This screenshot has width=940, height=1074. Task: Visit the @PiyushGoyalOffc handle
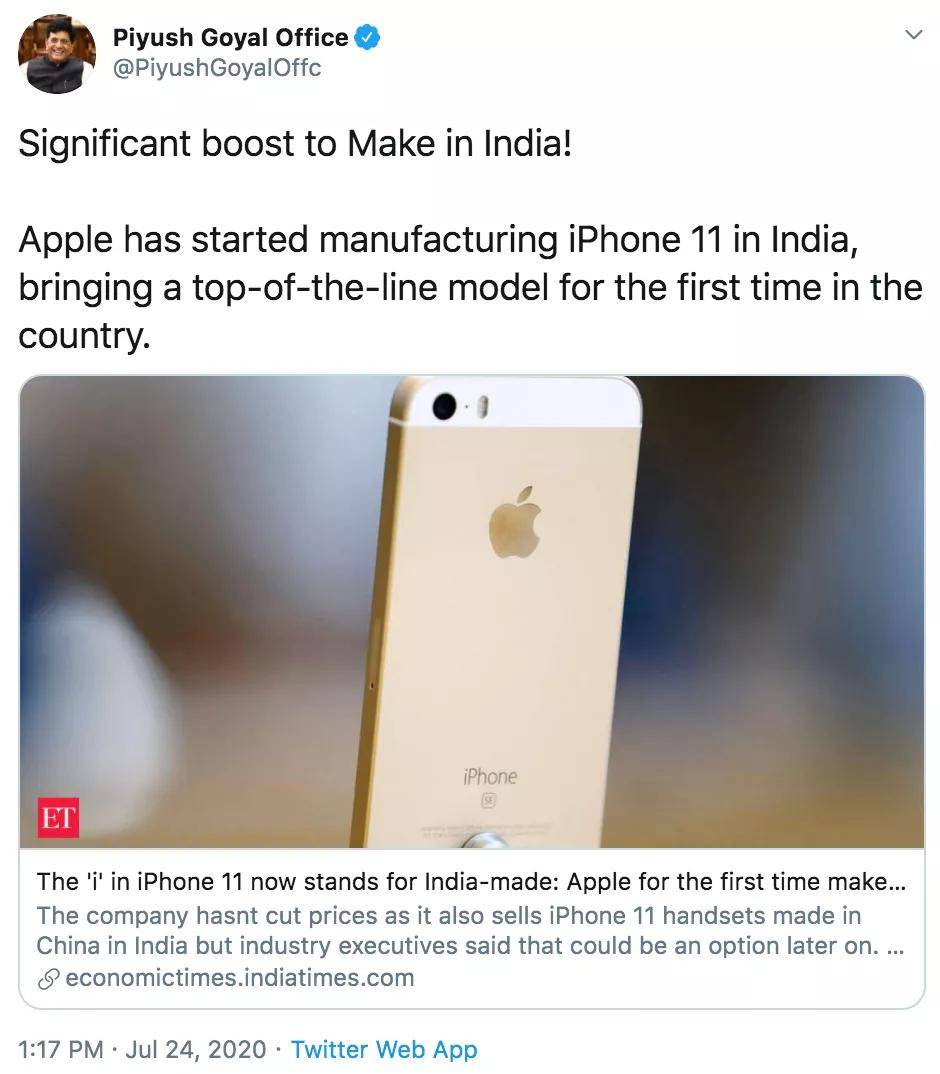217,68
